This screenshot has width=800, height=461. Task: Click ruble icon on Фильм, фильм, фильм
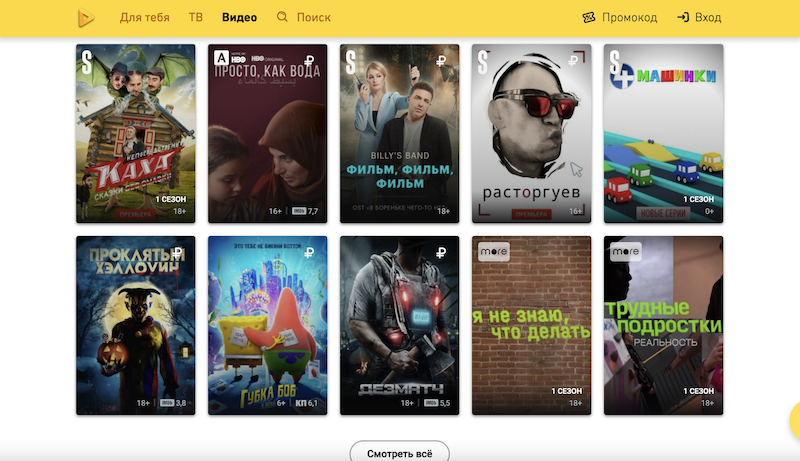(441, 61)
